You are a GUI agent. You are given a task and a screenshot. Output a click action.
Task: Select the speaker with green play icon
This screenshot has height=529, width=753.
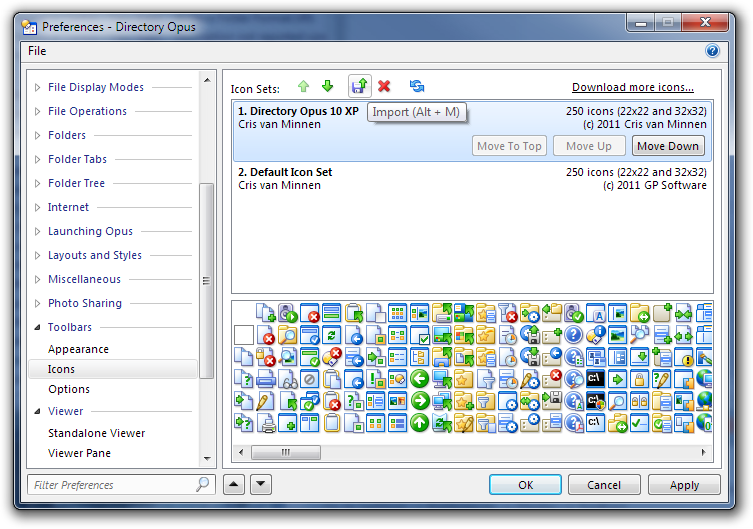288,313
